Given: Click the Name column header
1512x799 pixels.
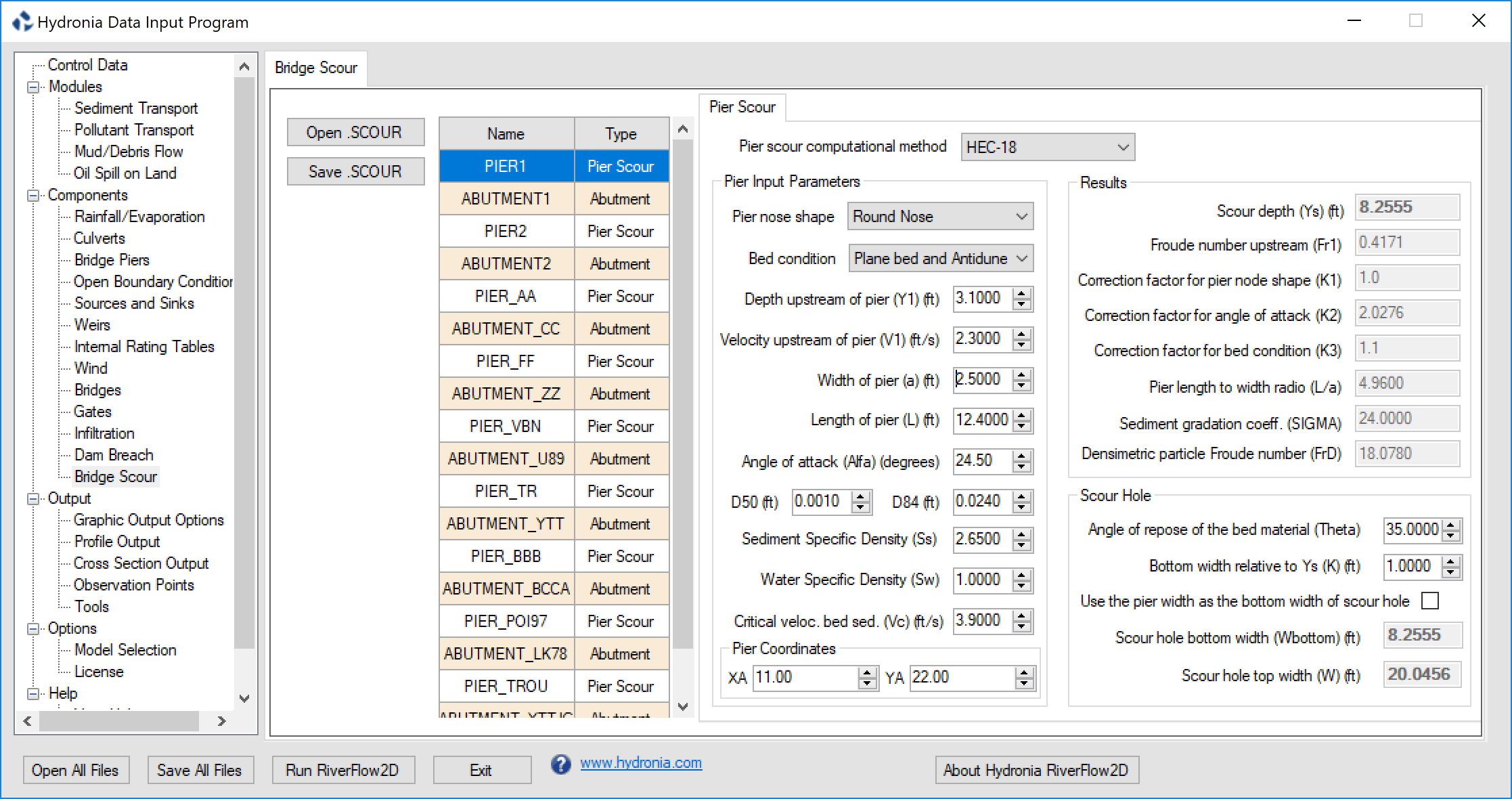Looking at the screenshot, I should tap(506, 133).
